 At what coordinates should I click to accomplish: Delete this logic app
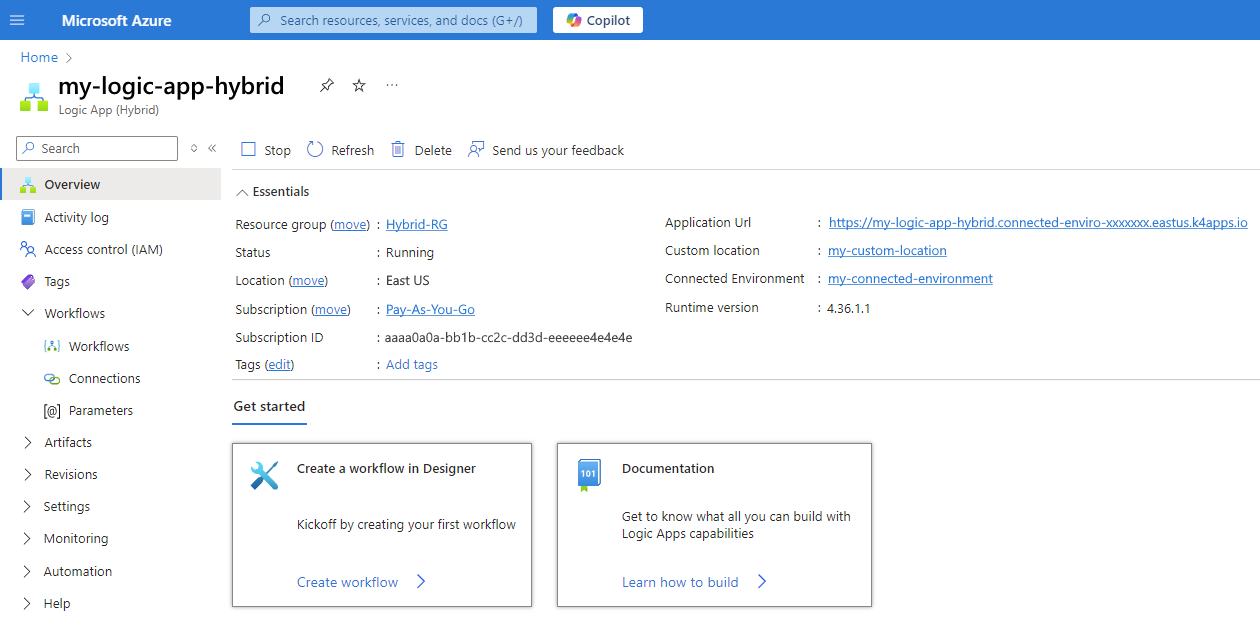[x=420, y=149]
